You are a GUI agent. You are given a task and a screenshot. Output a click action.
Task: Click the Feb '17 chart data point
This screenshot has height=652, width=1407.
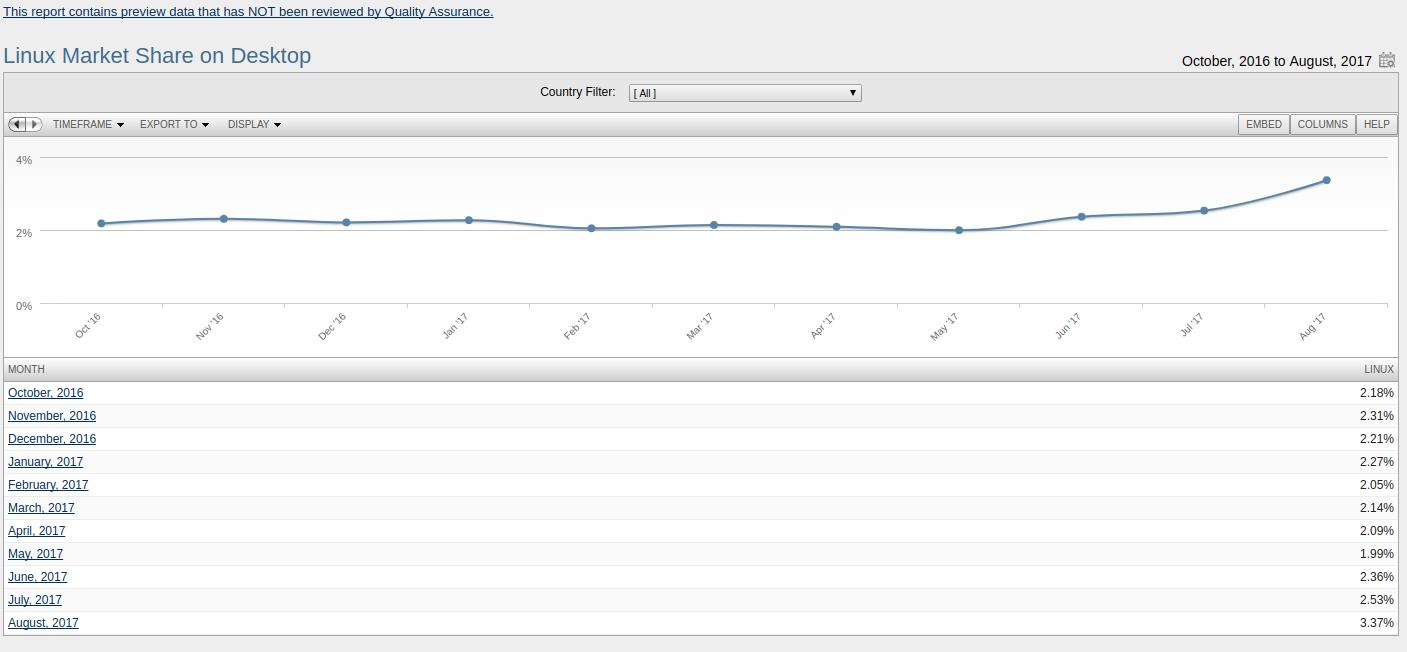(x=591, y=229)
